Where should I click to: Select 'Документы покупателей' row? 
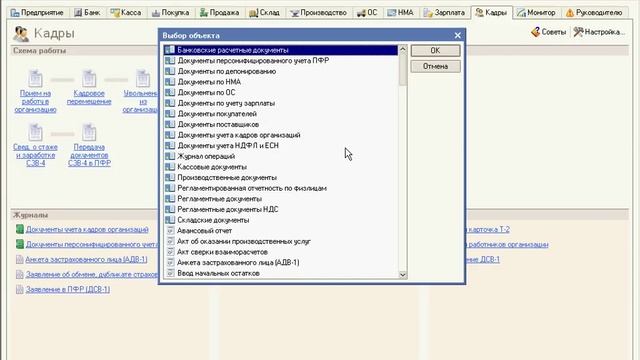click(x=281, y=113)
